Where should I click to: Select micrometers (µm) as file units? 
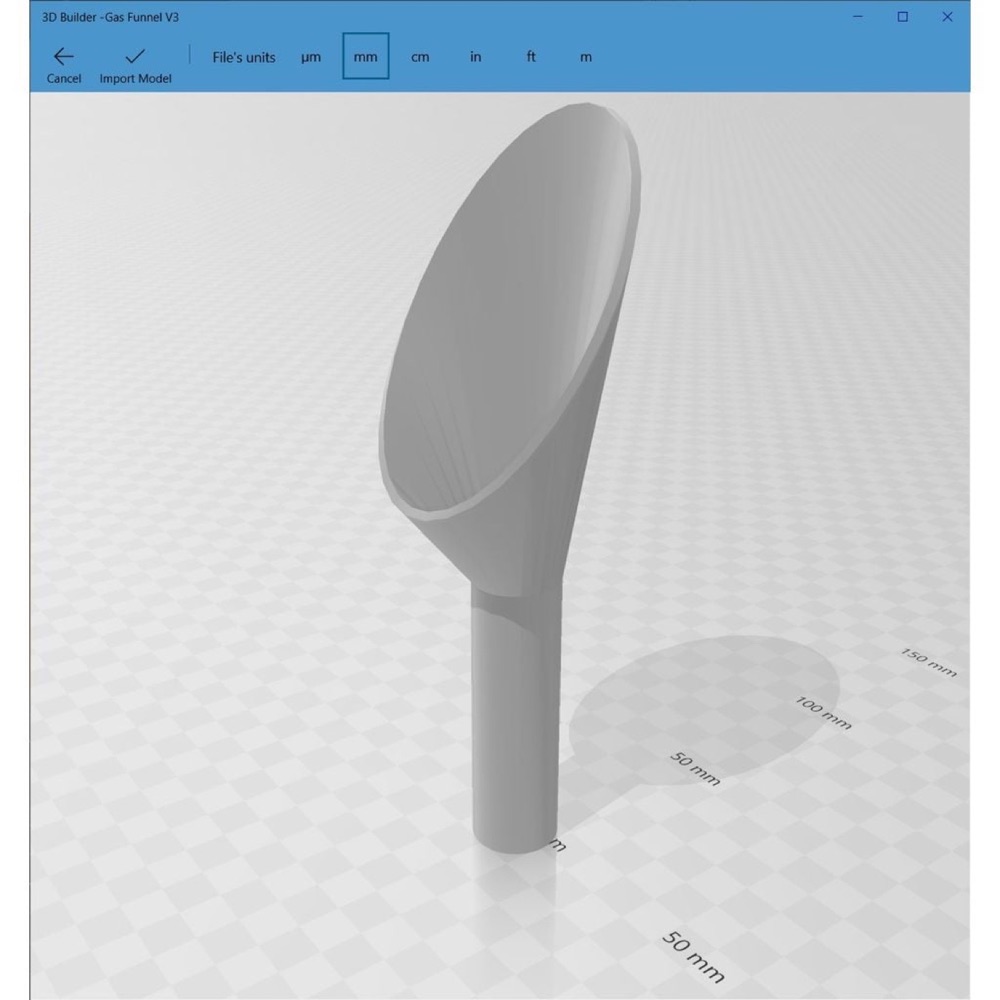tap(311, 57)
